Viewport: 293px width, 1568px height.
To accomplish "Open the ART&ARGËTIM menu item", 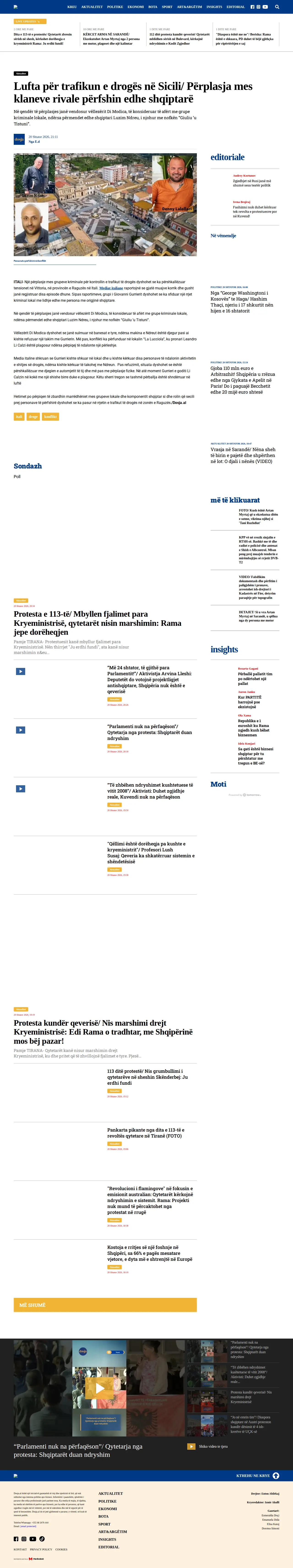I will point(190,7).
